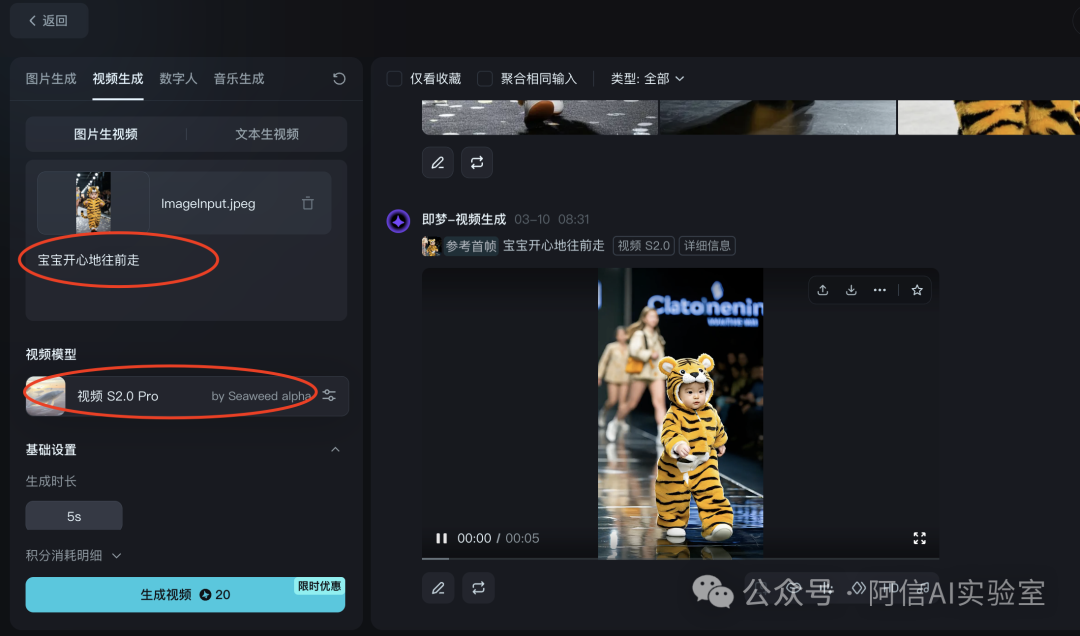Click the 限时优惠 badge
The width and height of the screenshot is (1080, 636).
[319, 586]
